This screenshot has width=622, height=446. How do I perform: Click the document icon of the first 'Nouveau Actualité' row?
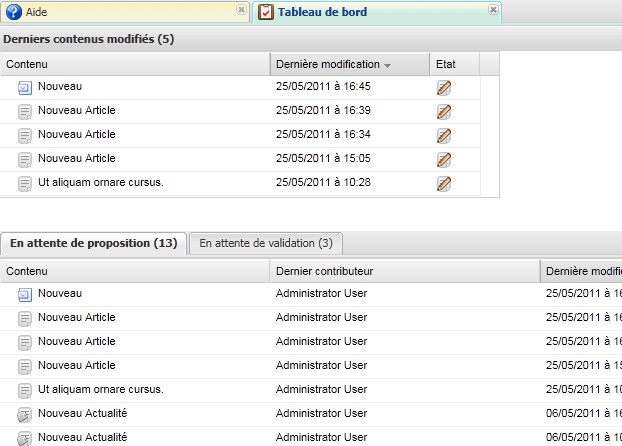pos(25,414)
